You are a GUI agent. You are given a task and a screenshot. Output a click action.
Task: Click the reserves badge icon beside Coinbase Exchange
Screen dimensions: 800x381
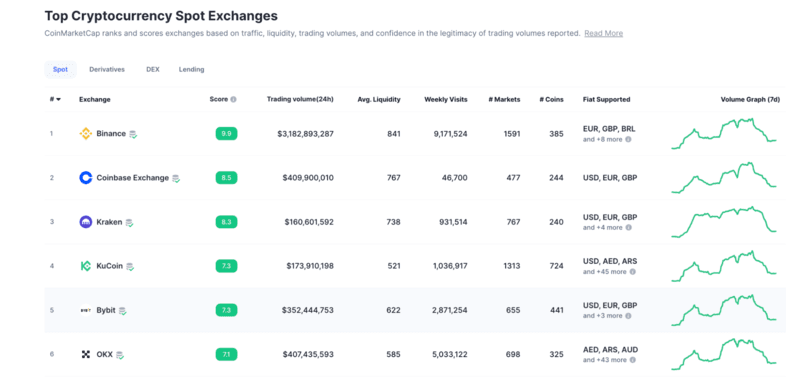(x=176, y=178)
